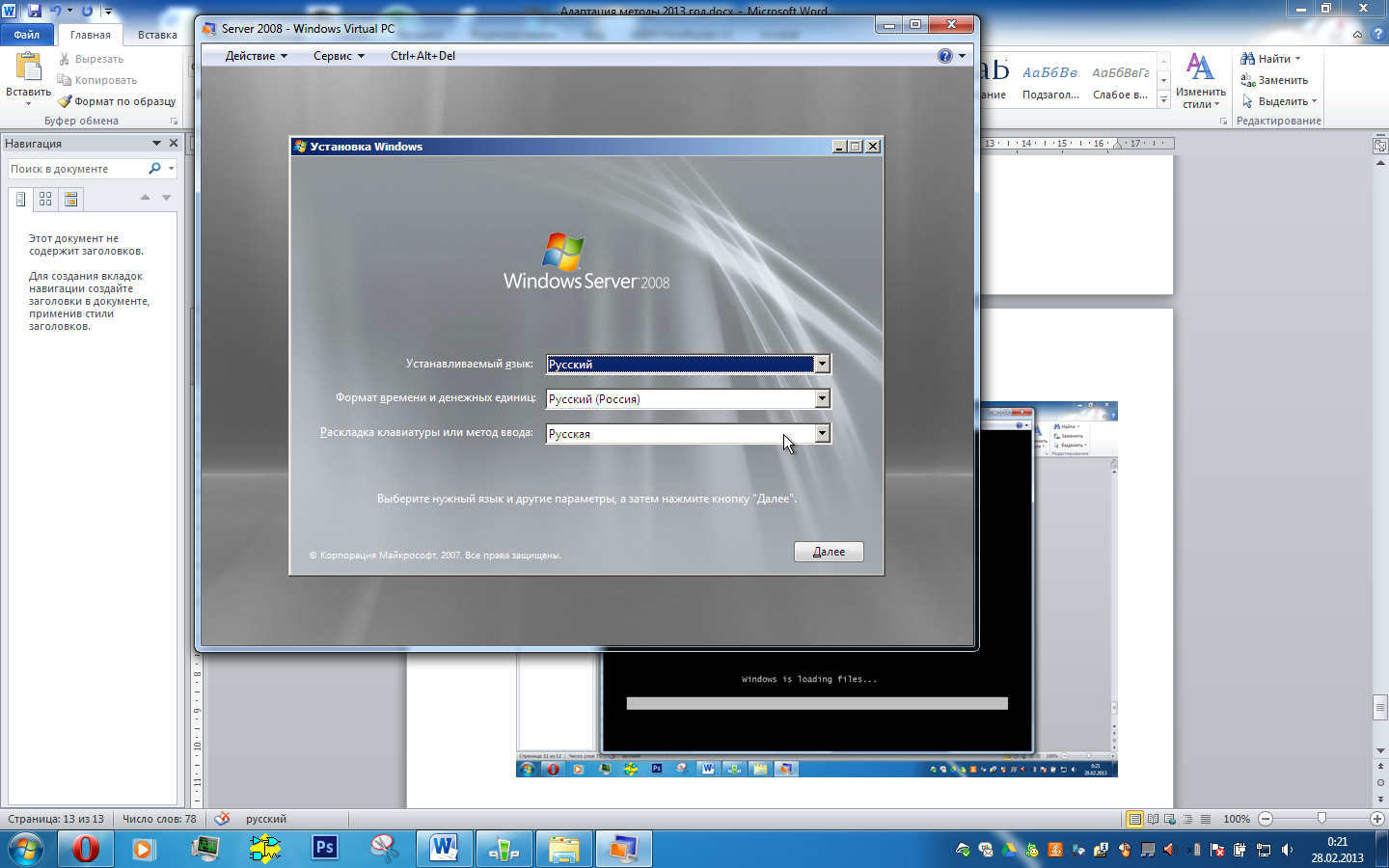Click the Undo arrow in Word's title bar
The width and height of the screenshot is (1389, 868).
pos(55,11)
